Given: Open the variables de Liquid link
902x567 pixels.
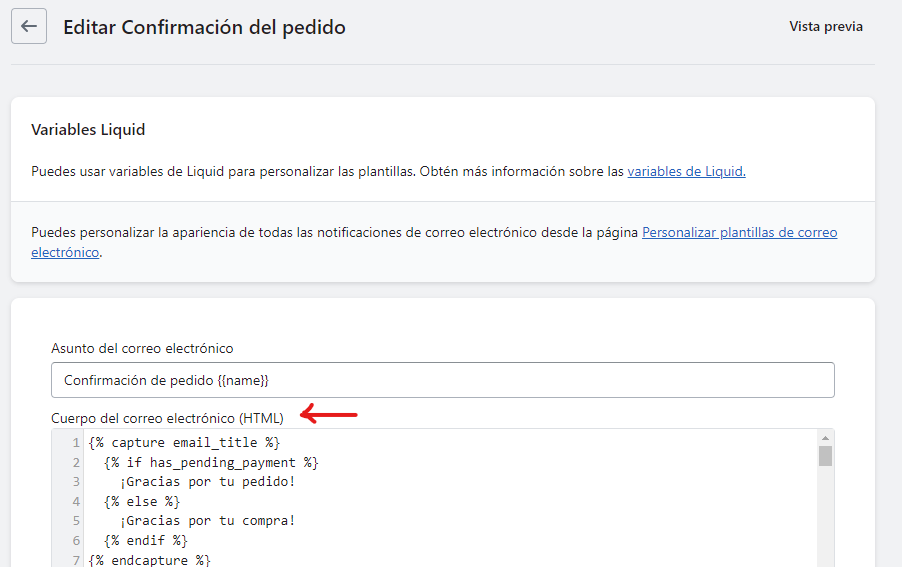Looking at the screenshot, I should tap(686, 171).
